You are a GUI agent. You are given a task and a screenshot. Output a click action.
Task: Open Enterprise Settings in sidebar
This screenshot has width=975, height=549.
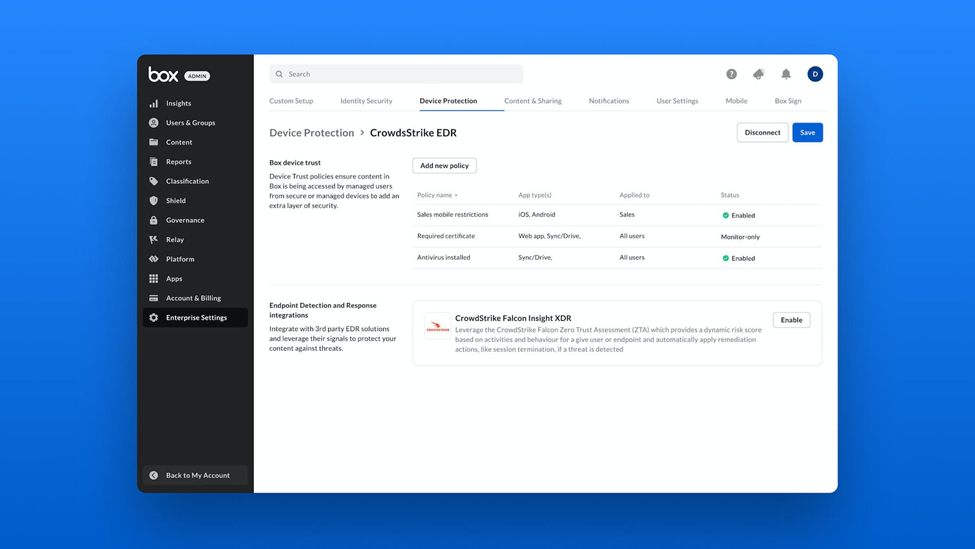[x=195, y=317]
